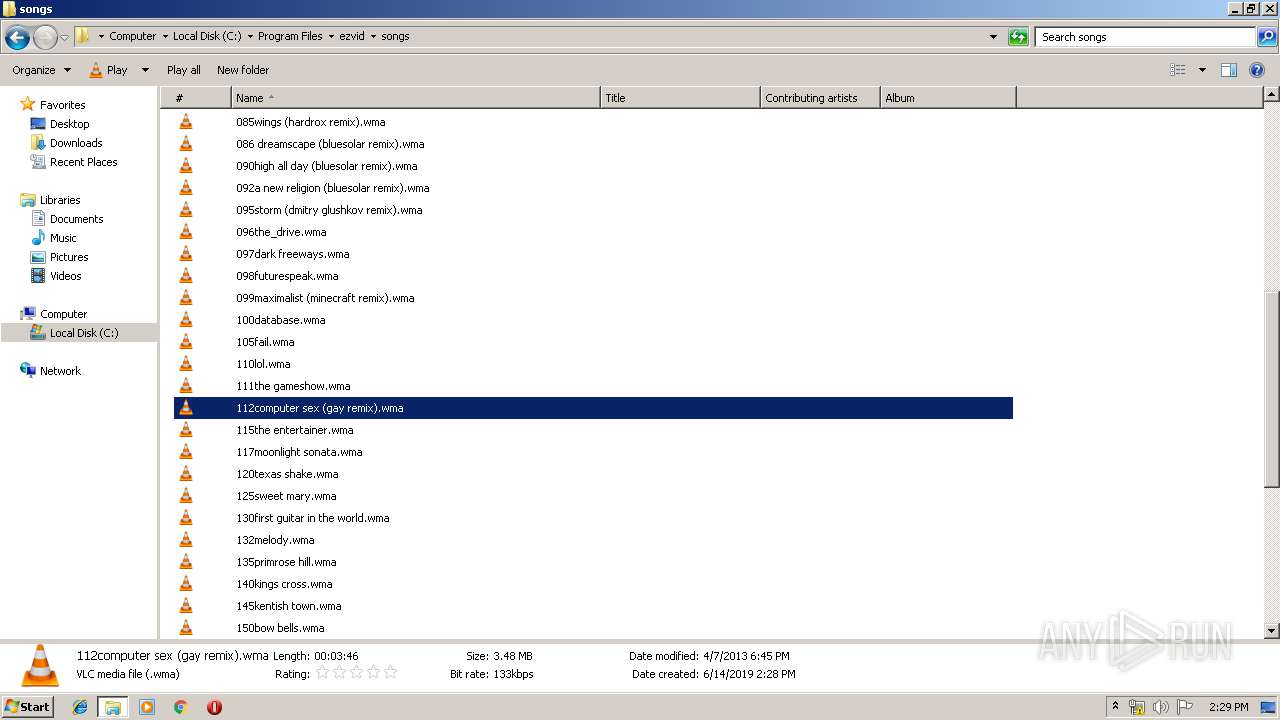Click the scrollbar down arrow
1280x720 pixels.
pos(1271,631)
